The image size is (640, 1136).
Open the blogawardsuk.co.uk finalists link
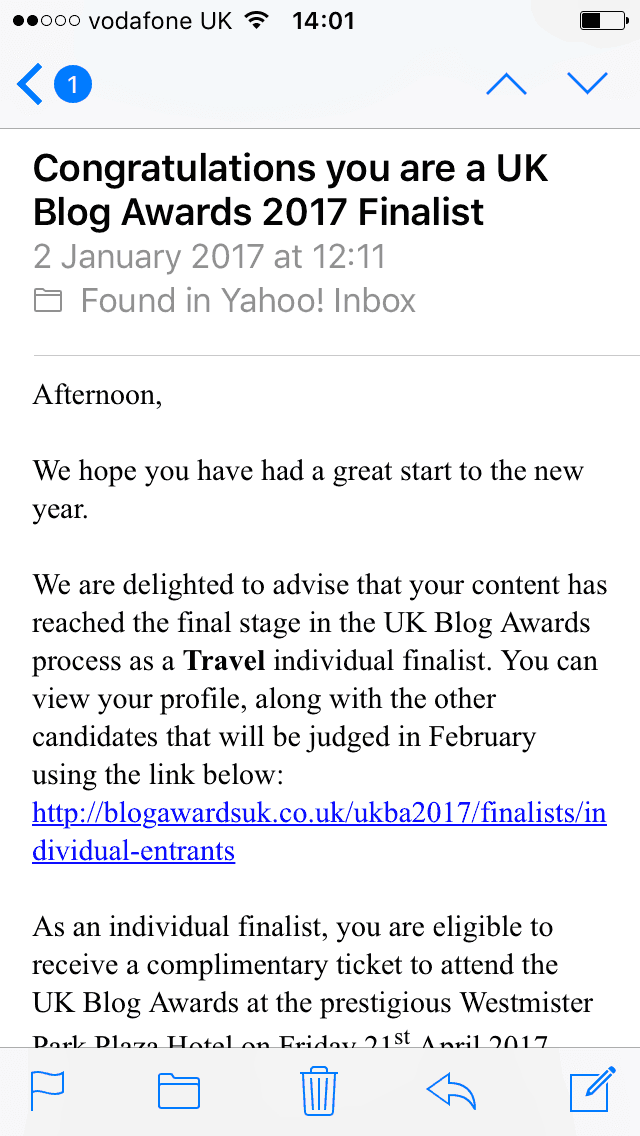click(320, 813)
